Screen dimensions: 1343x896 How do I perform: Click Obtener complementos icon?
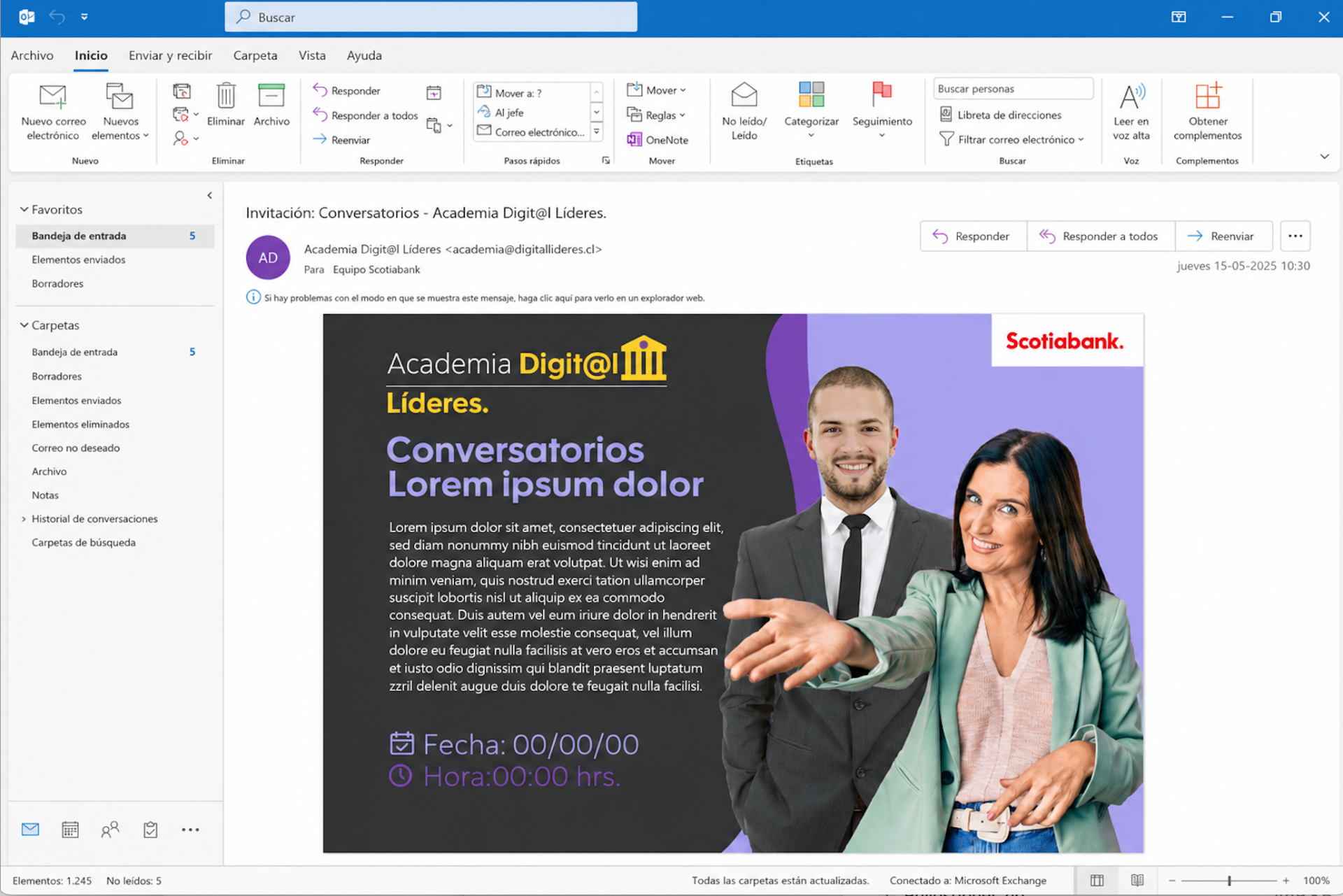[1208, 97]
